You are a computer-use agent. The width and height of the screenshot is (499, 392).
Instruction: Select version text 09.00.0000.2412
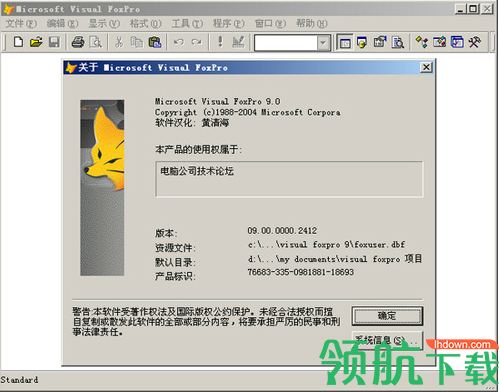coord(282,231)
